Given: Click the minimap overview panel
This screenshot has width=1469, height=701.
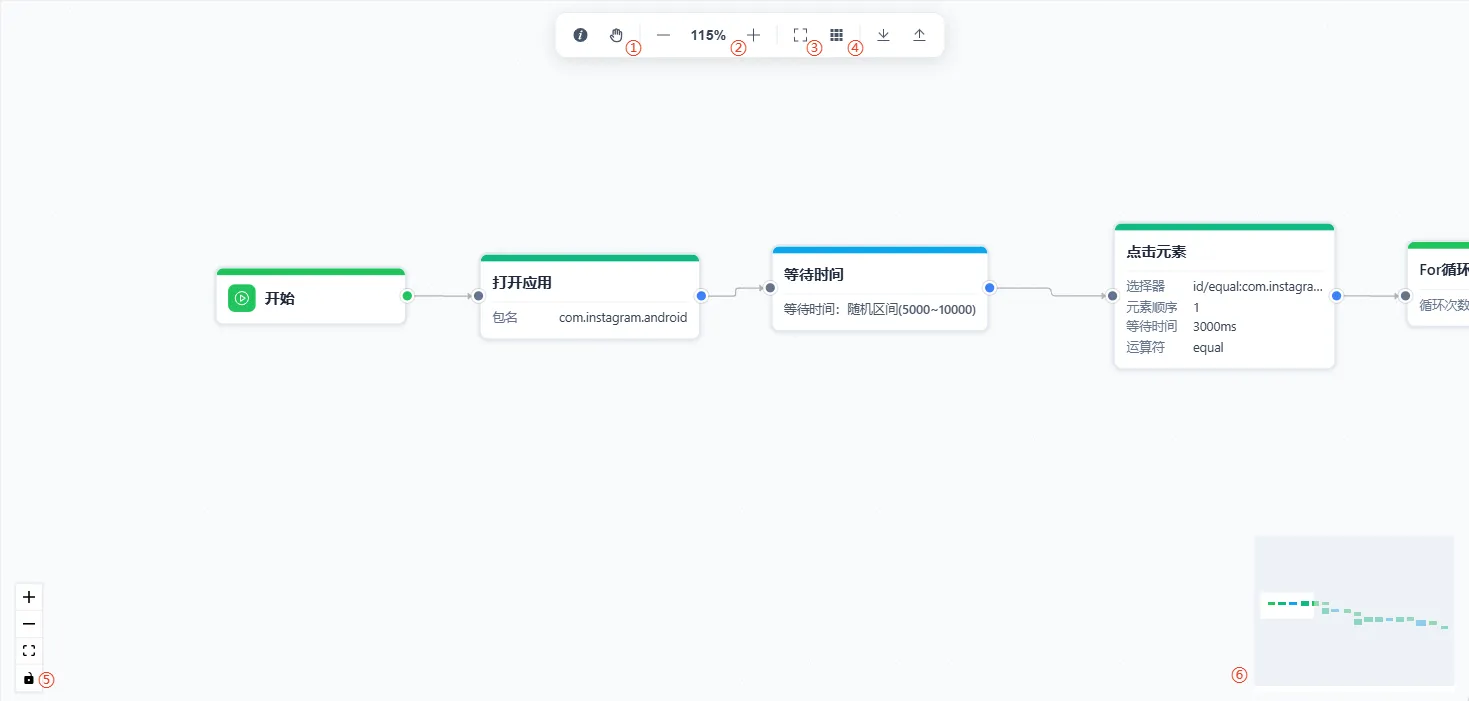Looking at the screenshot, I should pyautogui.click(x=1354, y=611).
